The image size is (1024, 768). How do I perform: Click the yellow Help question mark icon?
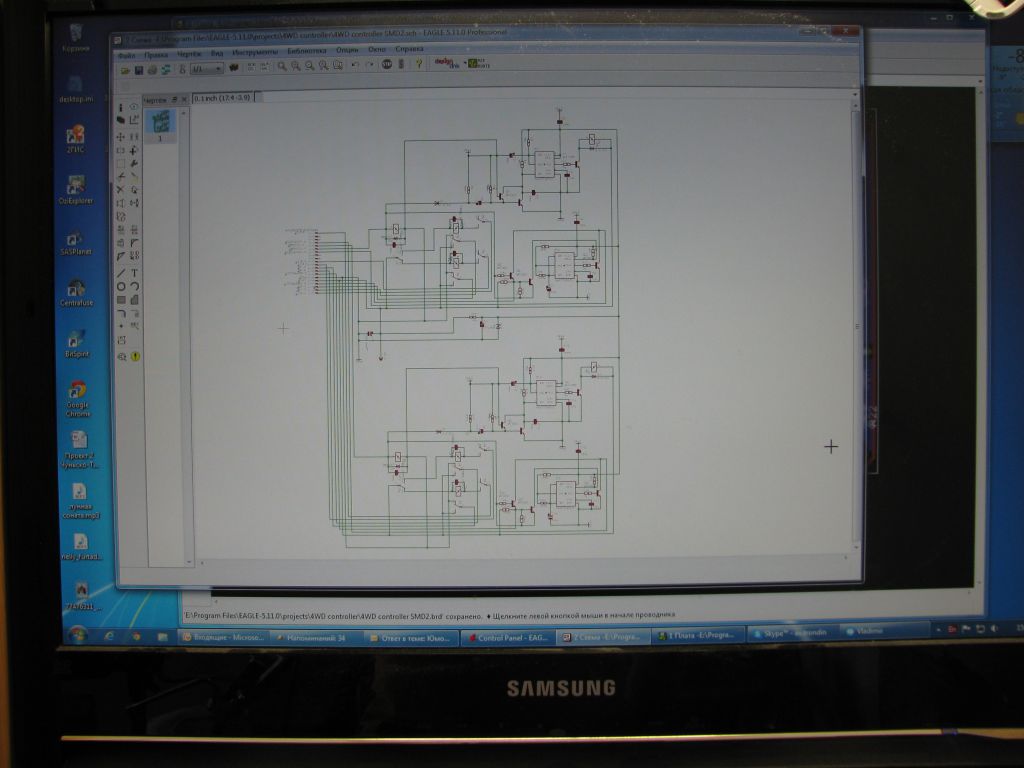(x=418, y=65)
